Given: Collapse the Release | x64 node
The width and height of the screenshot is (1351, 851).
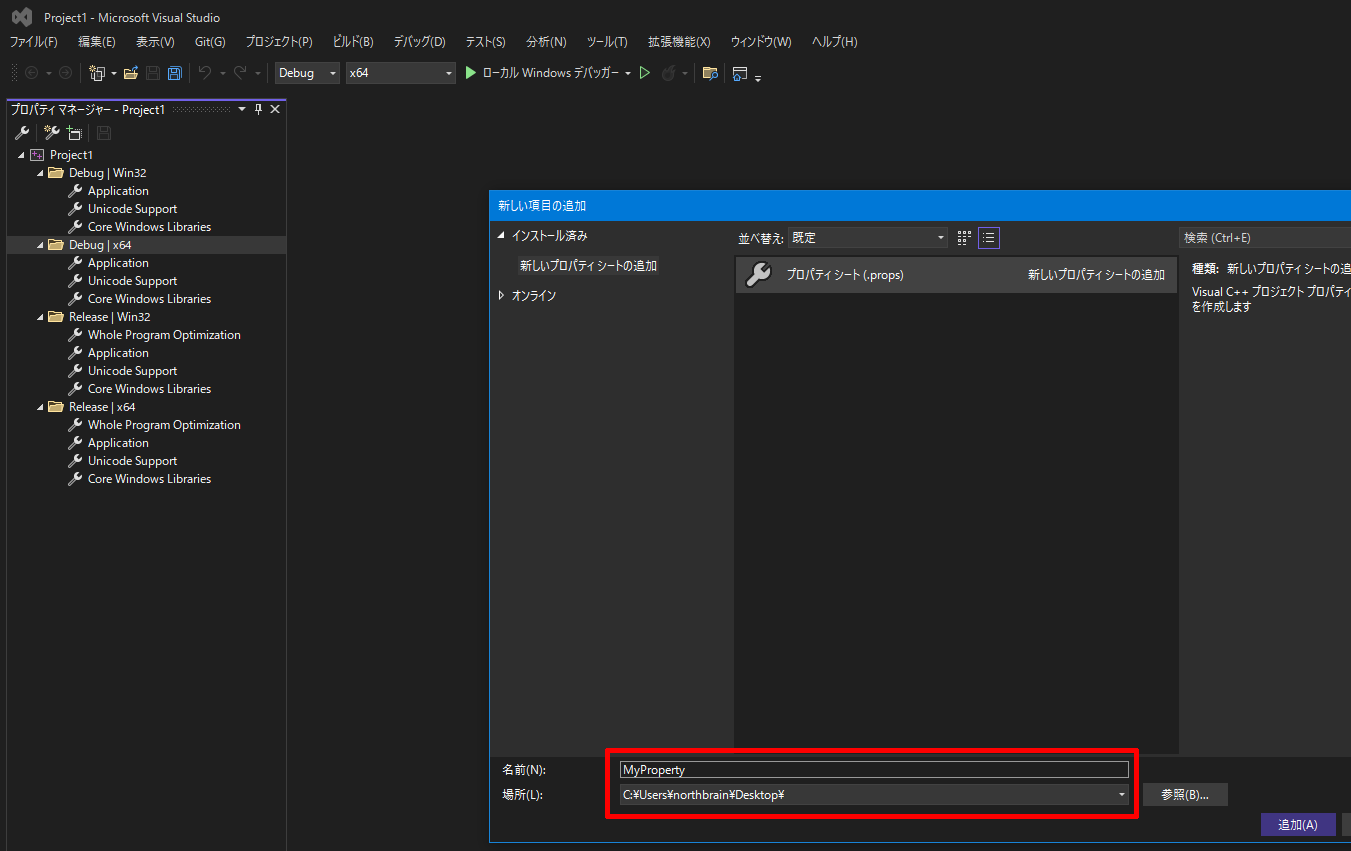Looking at the screenshot, I should pos(40,407).
